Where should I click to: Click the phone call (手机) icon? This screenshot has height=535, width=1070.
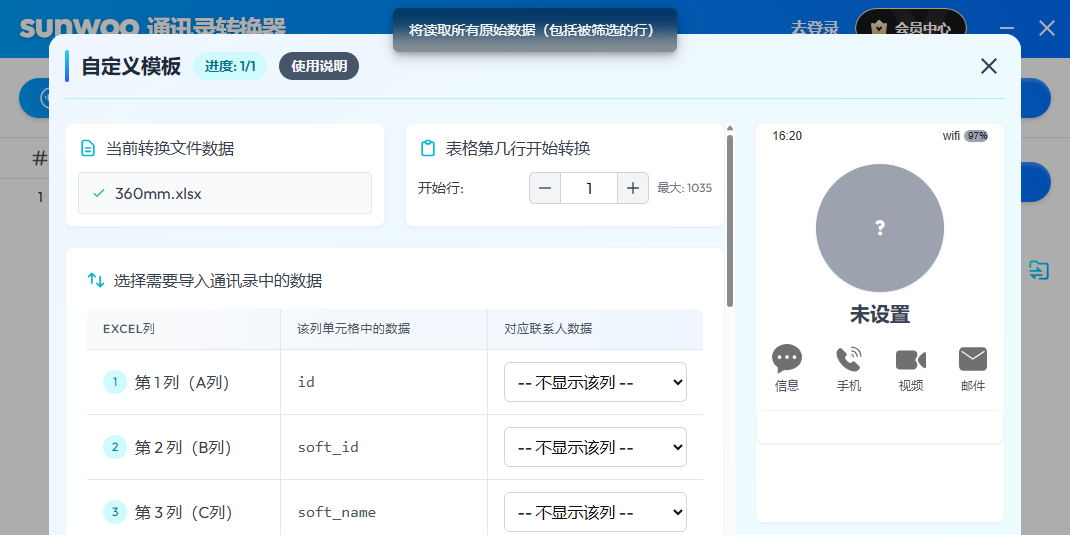pyautogui.click(x=849, y=359)
